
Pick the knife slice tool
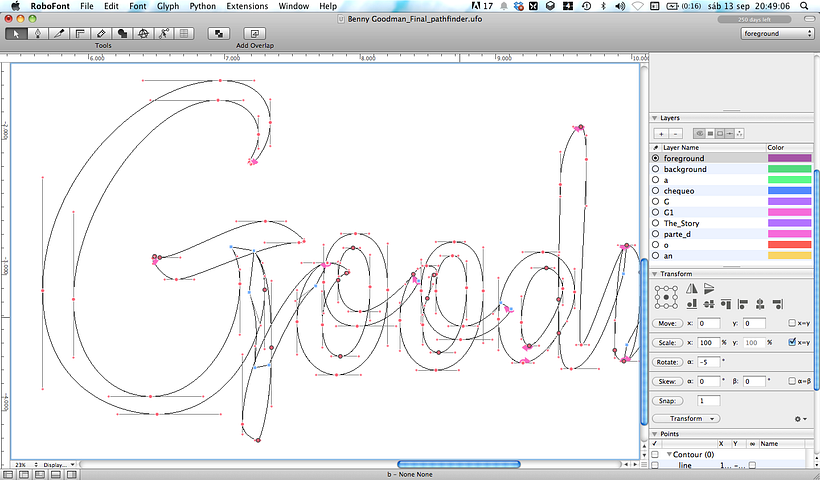pos(59,33)
